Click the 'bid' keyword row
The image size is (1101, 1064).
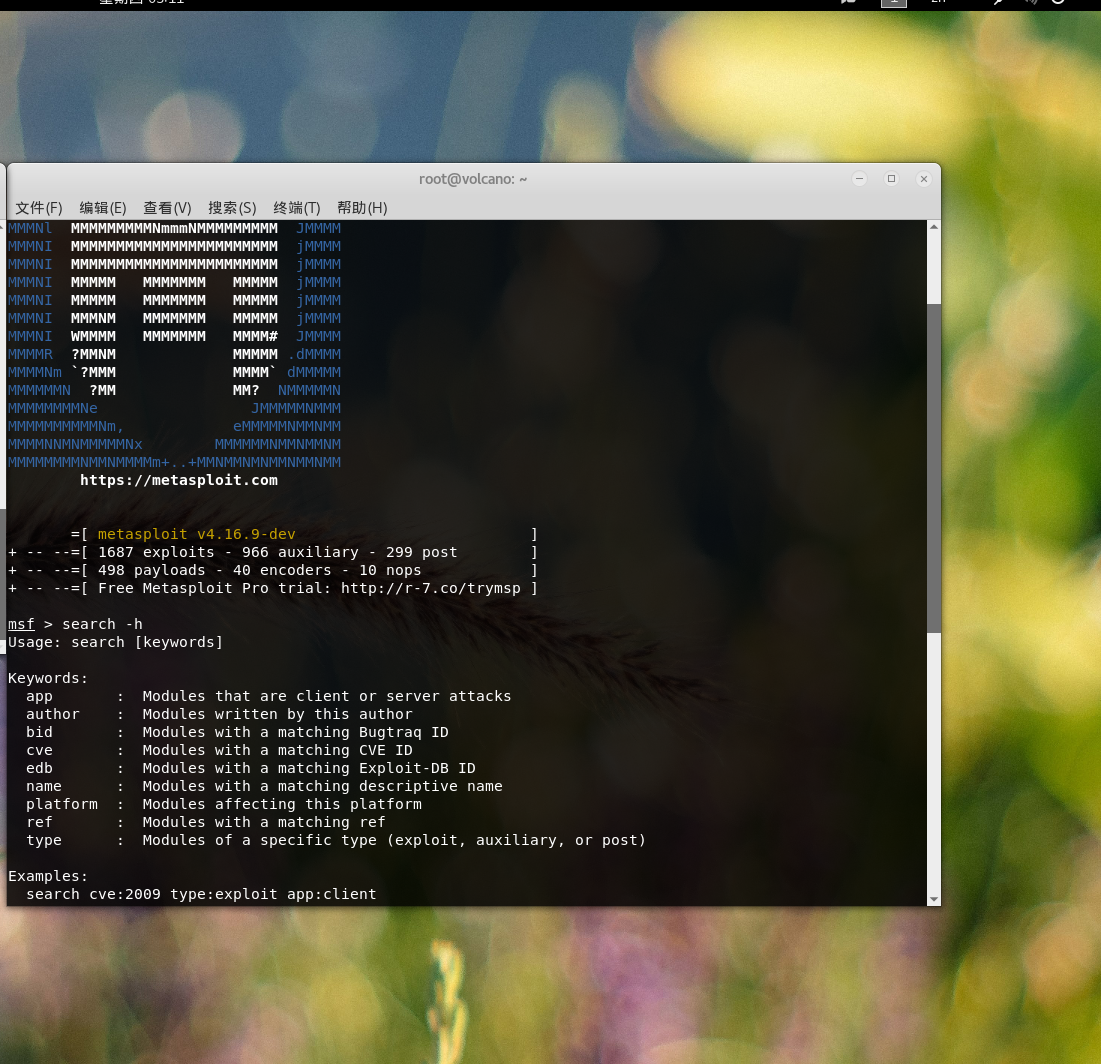pyautogui.click(x=237, y=733)
